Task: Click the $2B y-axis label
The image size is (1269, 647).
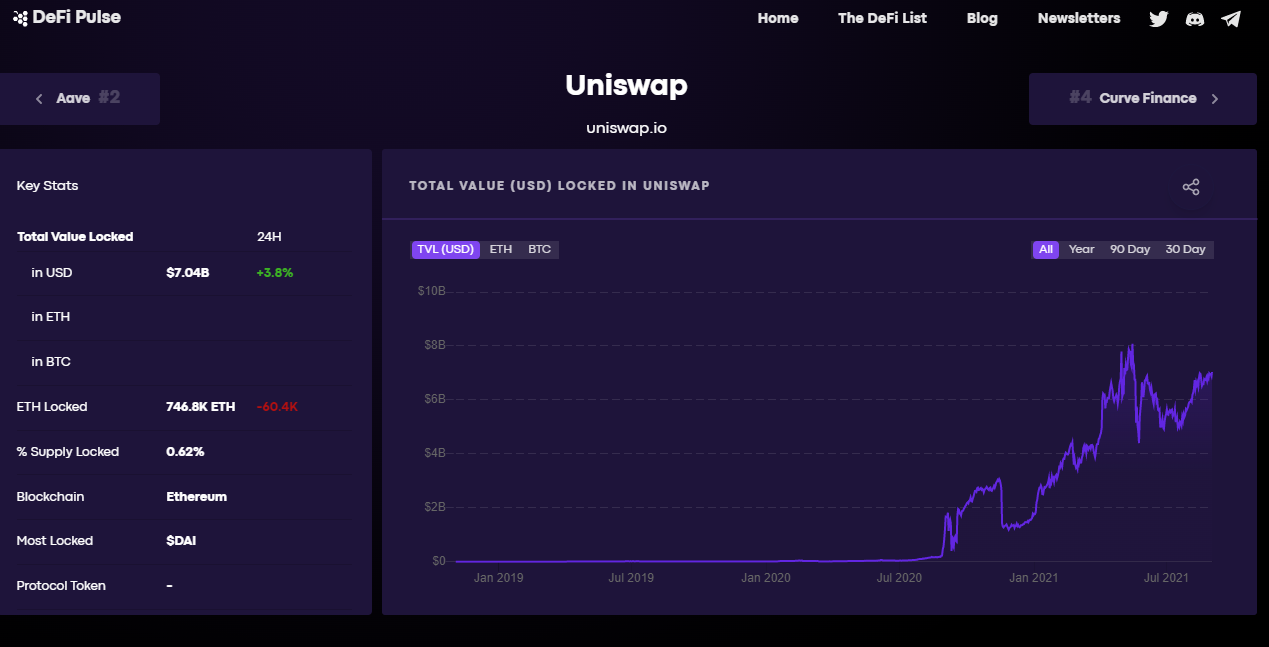Action: click(x=434, y=508)
